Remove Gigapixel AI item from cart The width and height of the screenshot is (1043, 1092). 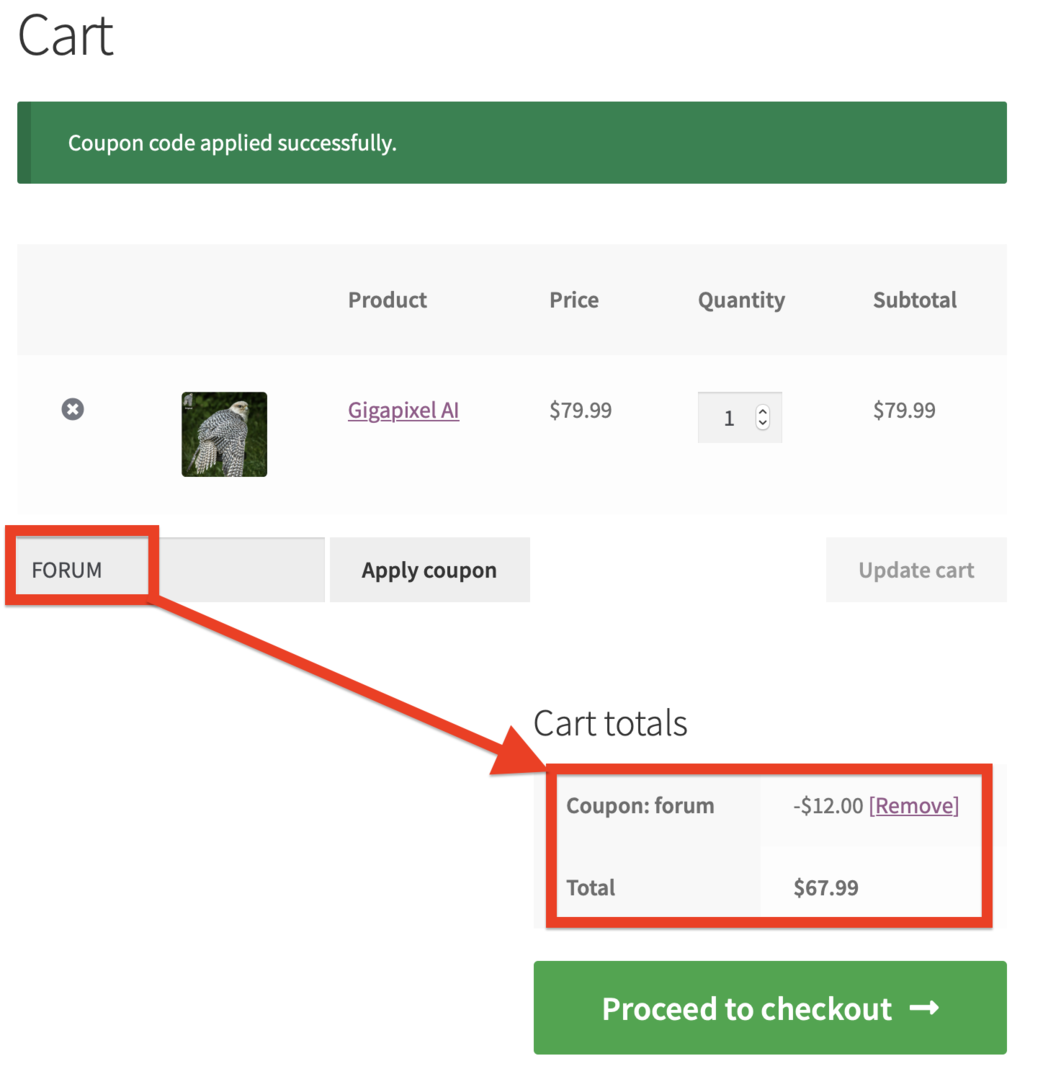coord(73,409)
